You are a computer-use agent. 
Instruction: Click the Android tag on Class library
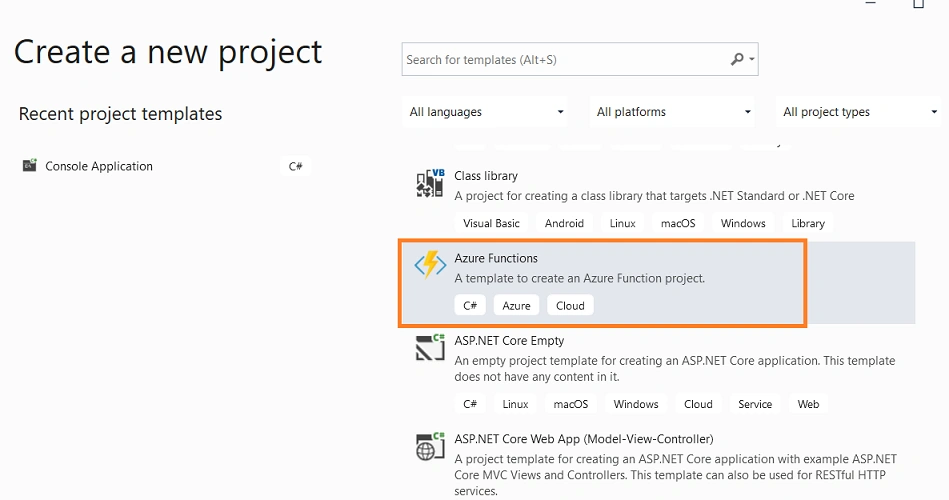(564, 223)
